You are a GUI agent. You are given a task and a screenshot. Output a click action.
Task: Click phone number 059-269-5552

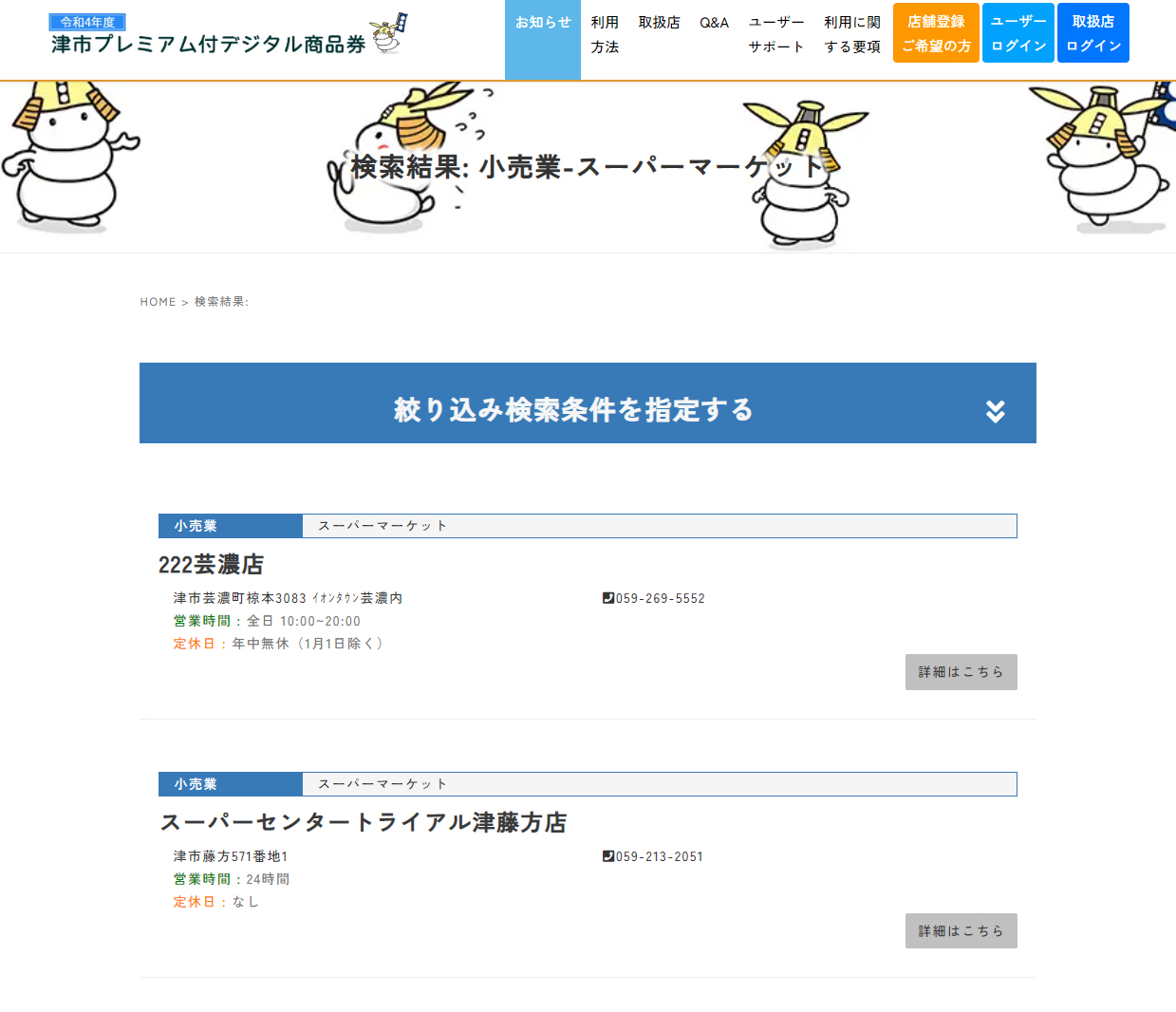point(661,599)
